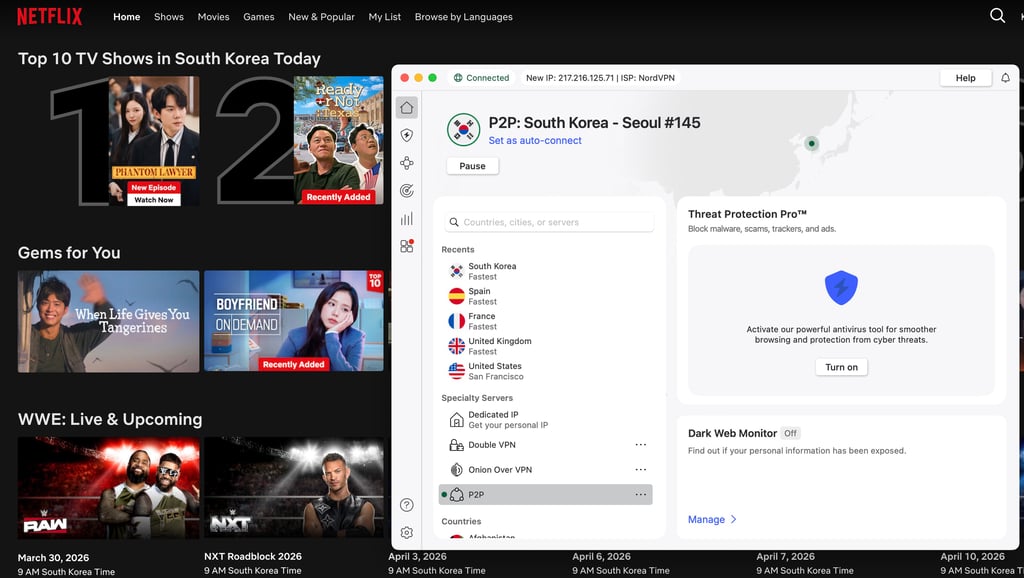Click the blue Threat Protection shield graphic

point(841,288)
